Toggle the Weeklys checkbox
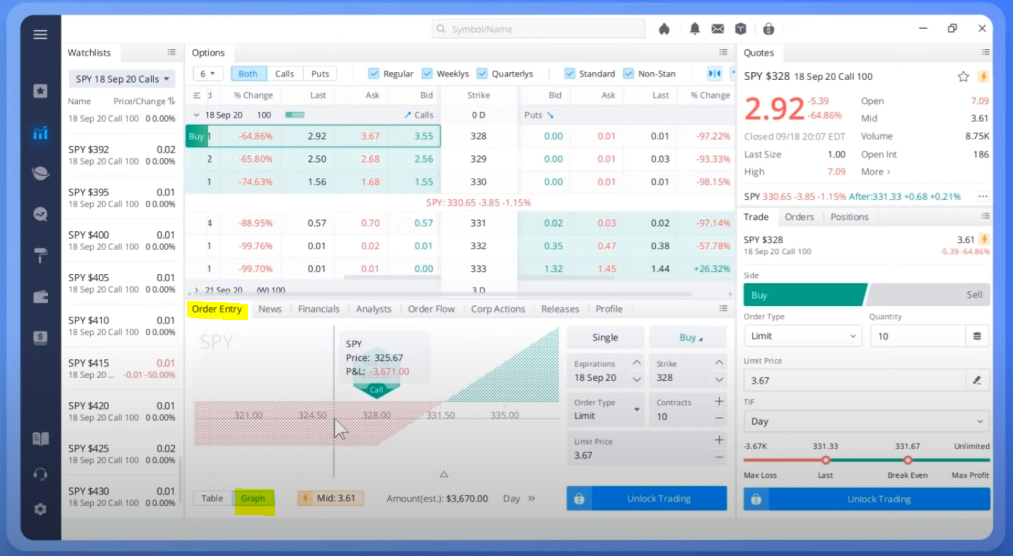1013x556 pixels. tap(427, 74)
